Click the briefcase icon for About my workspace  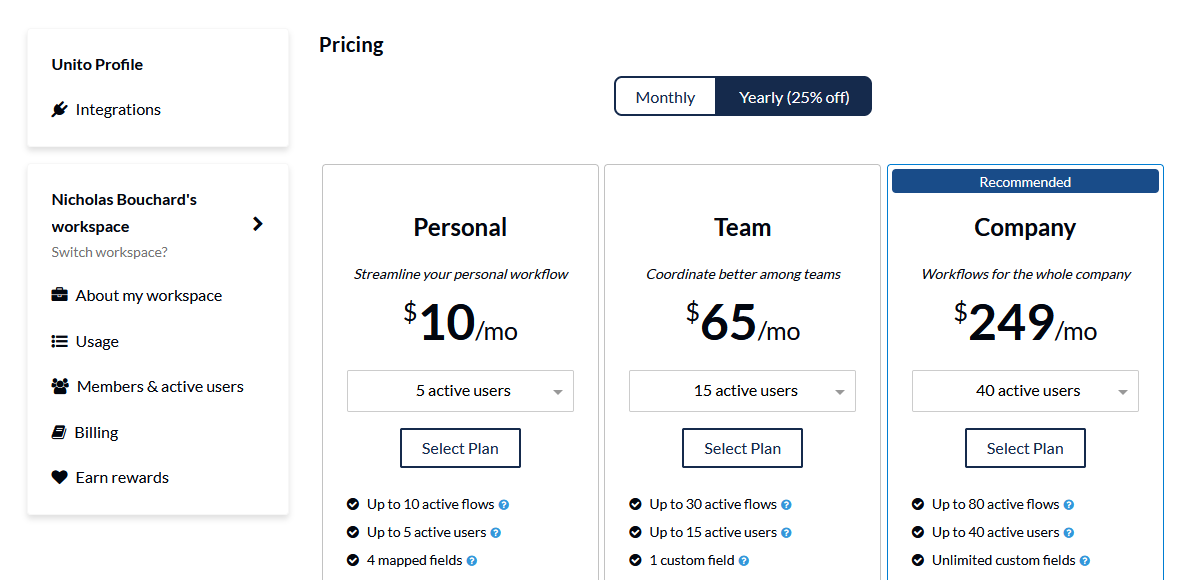click(60, 295)
